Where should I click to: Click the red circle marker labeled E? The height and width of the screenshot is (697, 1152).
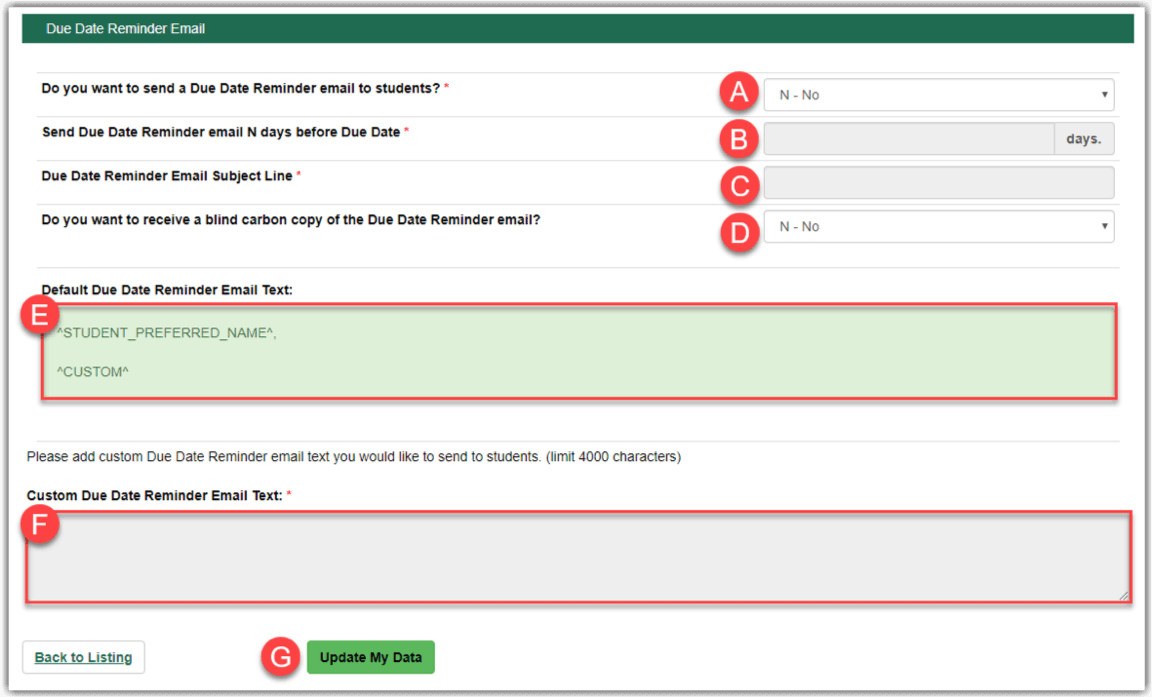(x=40, y=314)
